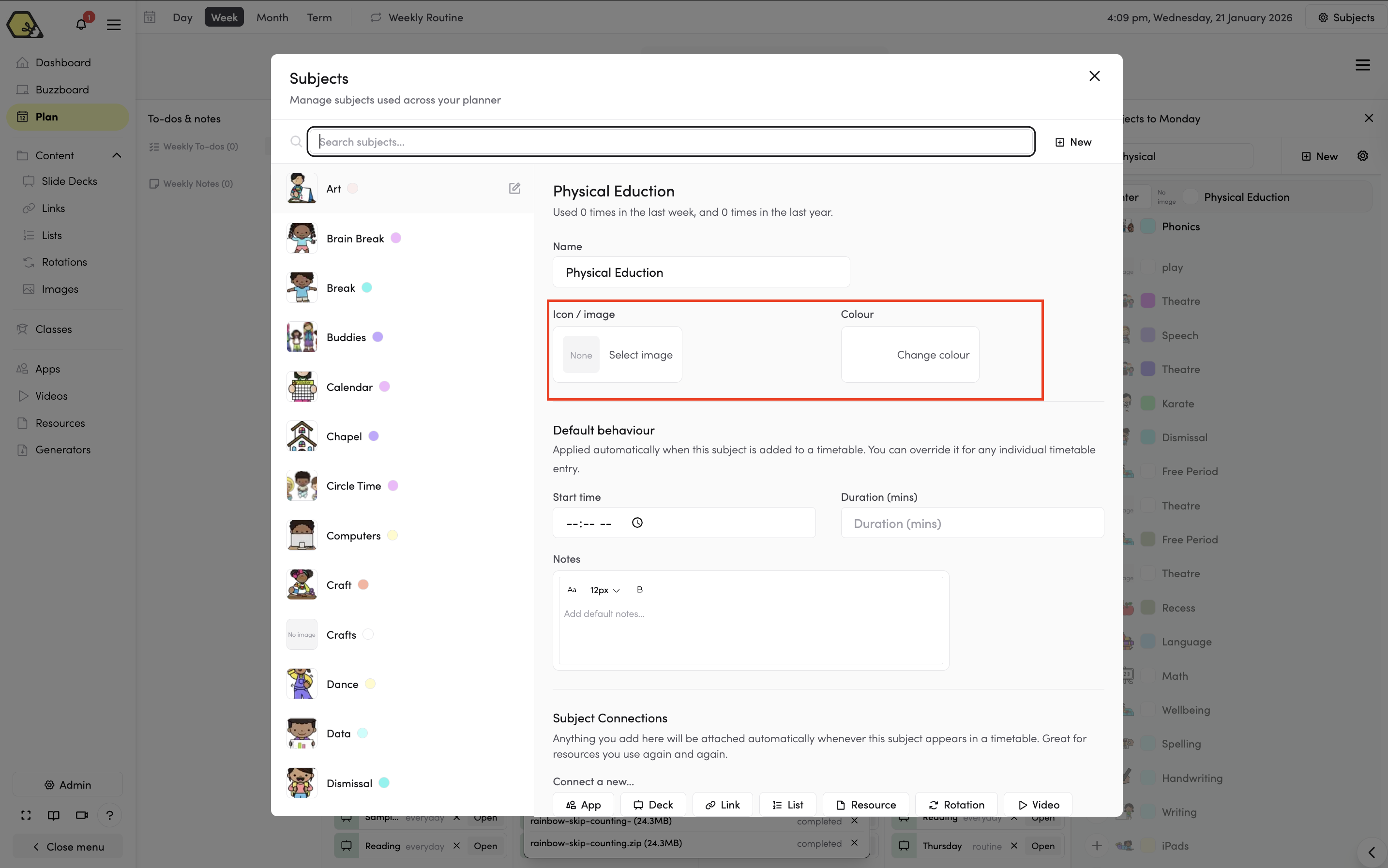Select the Chapel subject in list
Screen dimensions: 1388x868
[344, 436]
